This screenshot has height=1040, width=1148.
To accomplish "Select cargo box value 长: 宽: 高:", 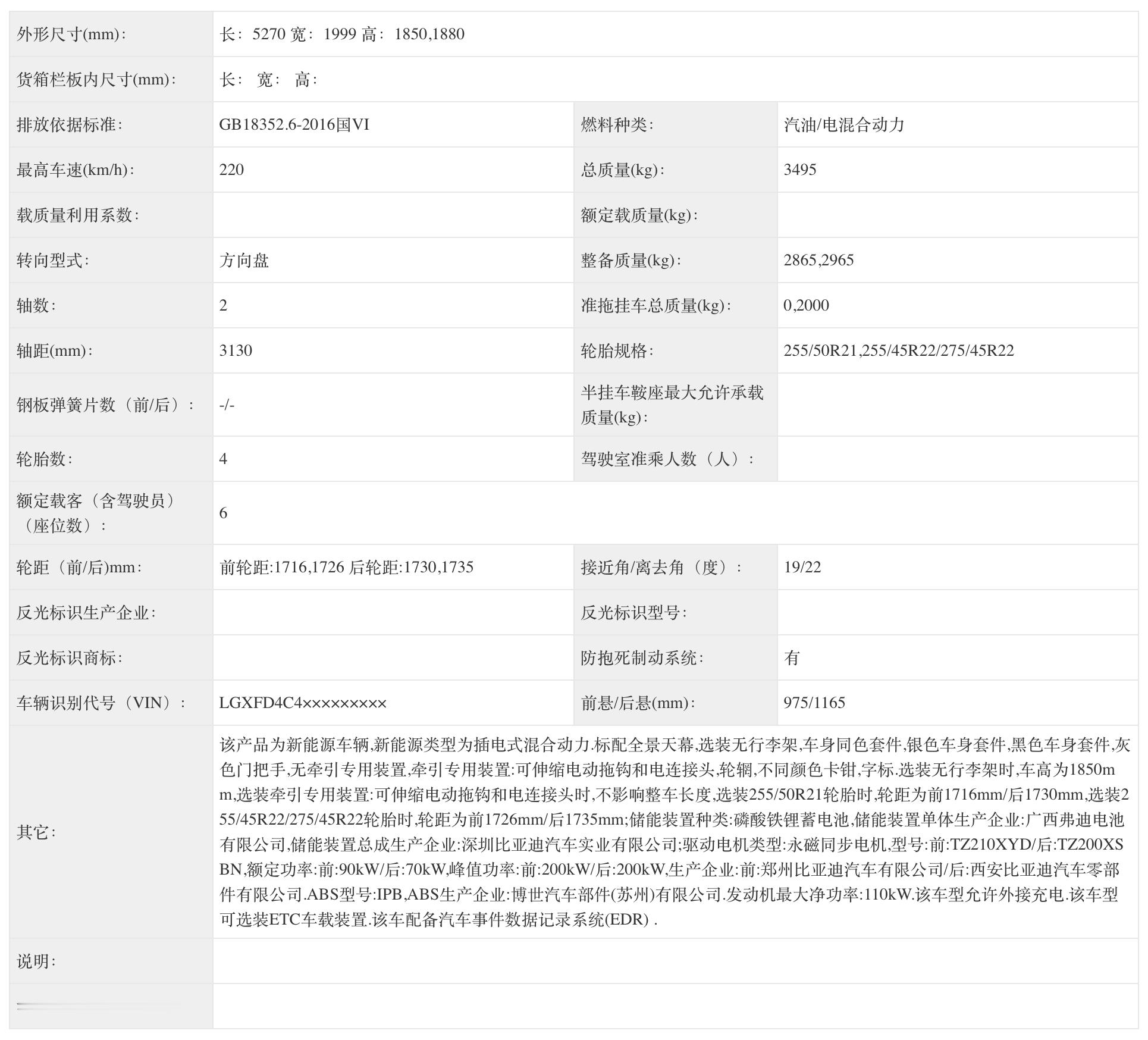I will click(269, 79).
